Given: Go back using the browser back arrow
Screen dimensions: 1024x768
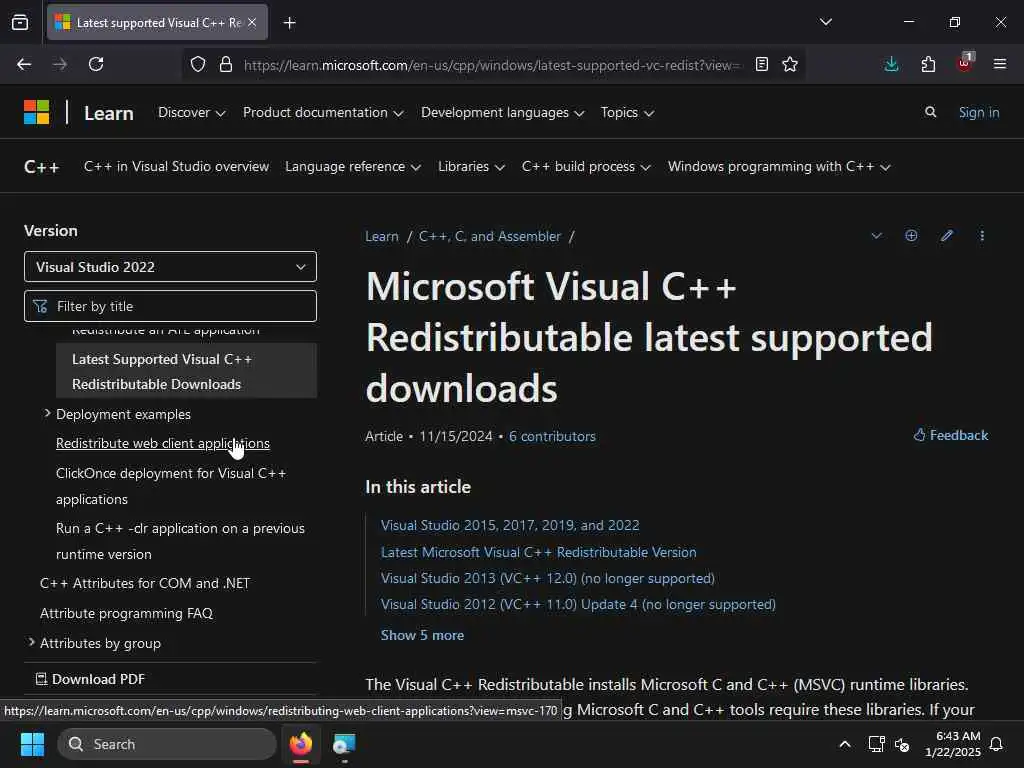Looking at the screenshot, I should [x=24, y=64].
